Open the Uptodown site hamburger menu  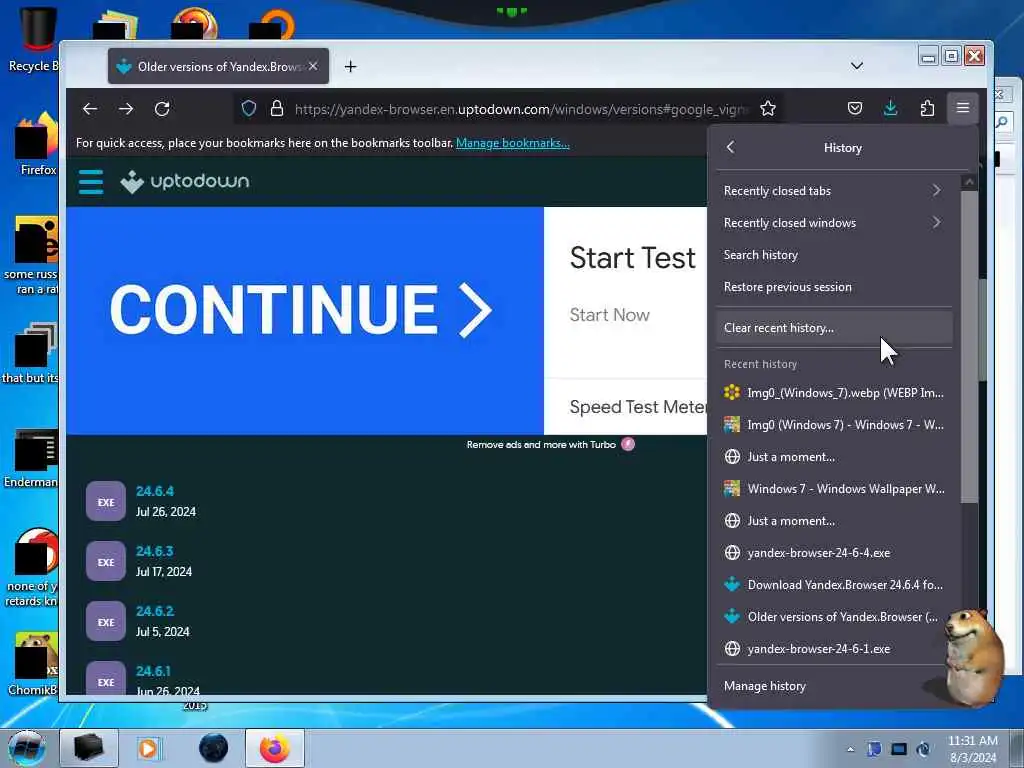91,182
